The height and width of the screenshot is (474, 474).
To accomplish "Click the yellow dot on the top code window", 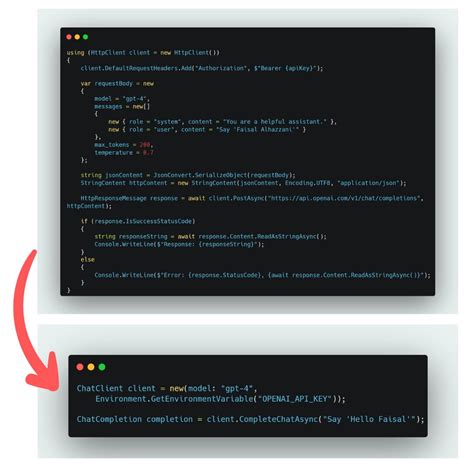I will point(77,37).
